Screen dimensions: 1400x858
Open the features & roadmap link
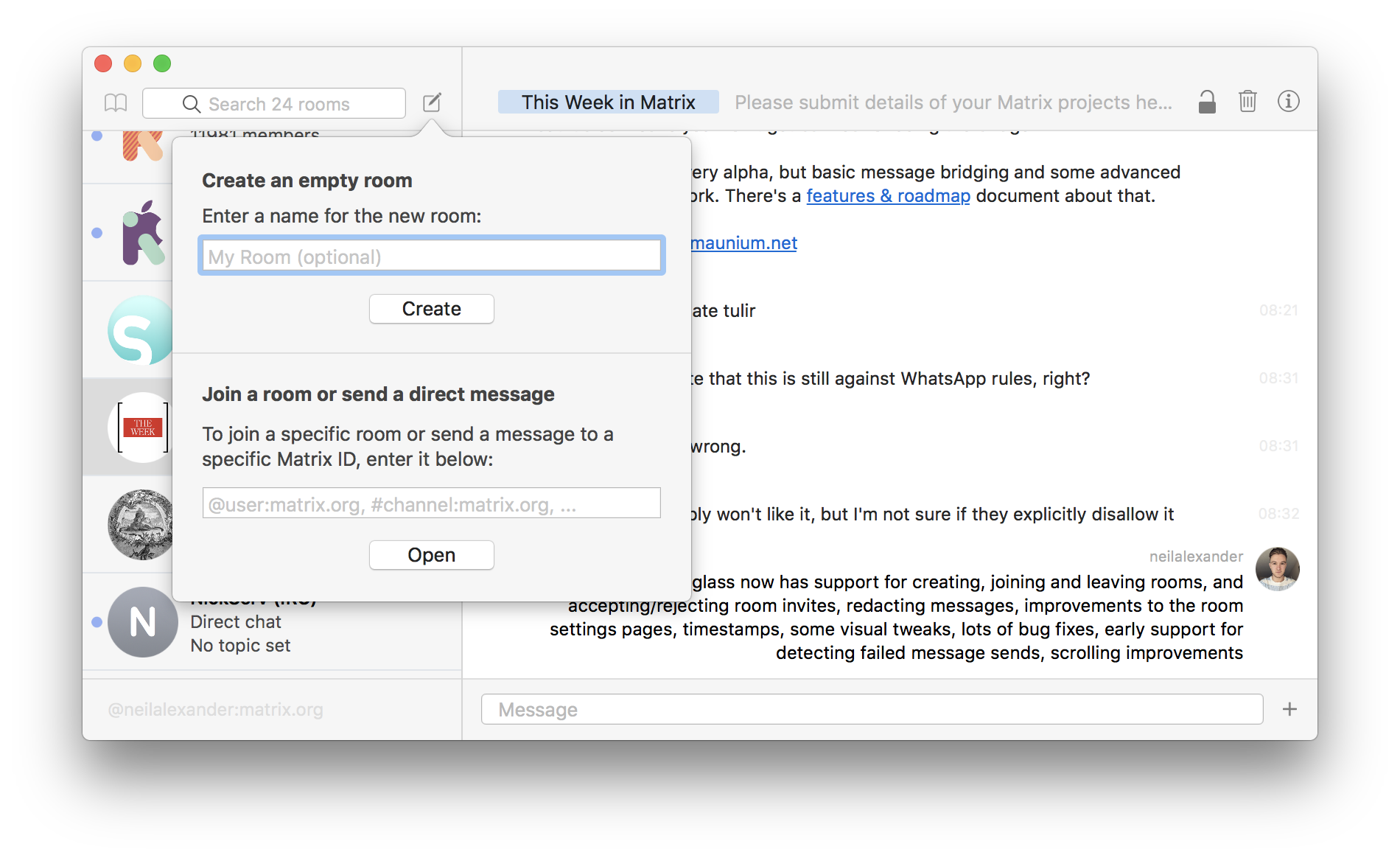[888, 196]
